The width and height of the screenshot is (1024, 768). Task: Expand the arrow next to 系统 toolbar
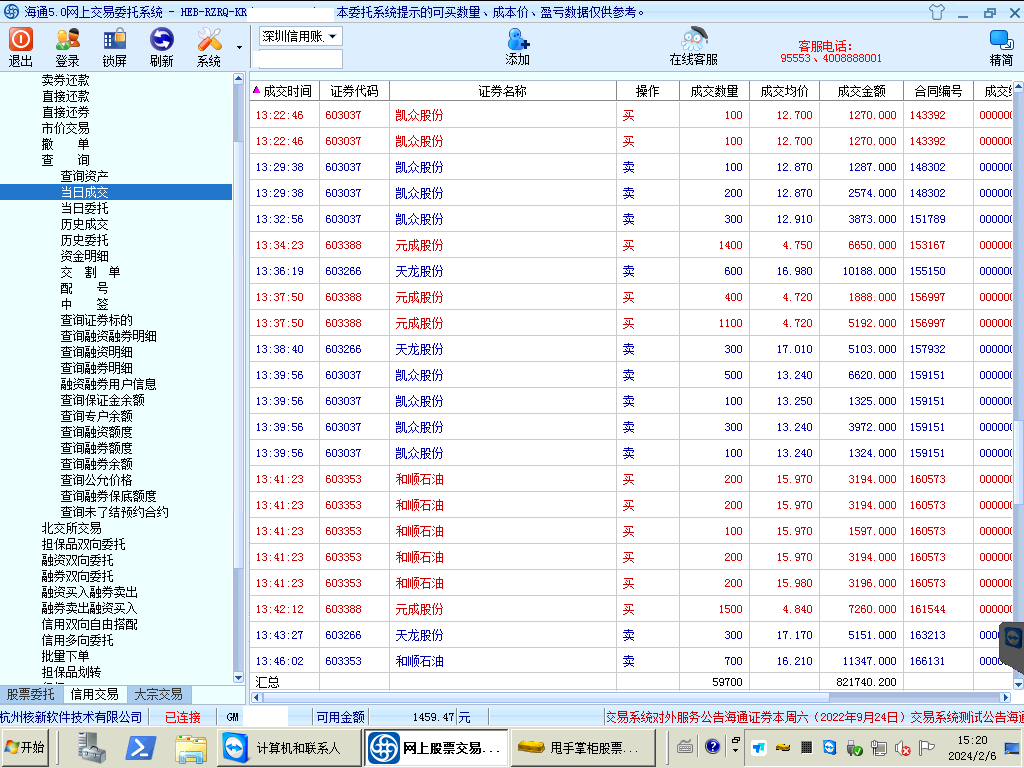[239, 47]
